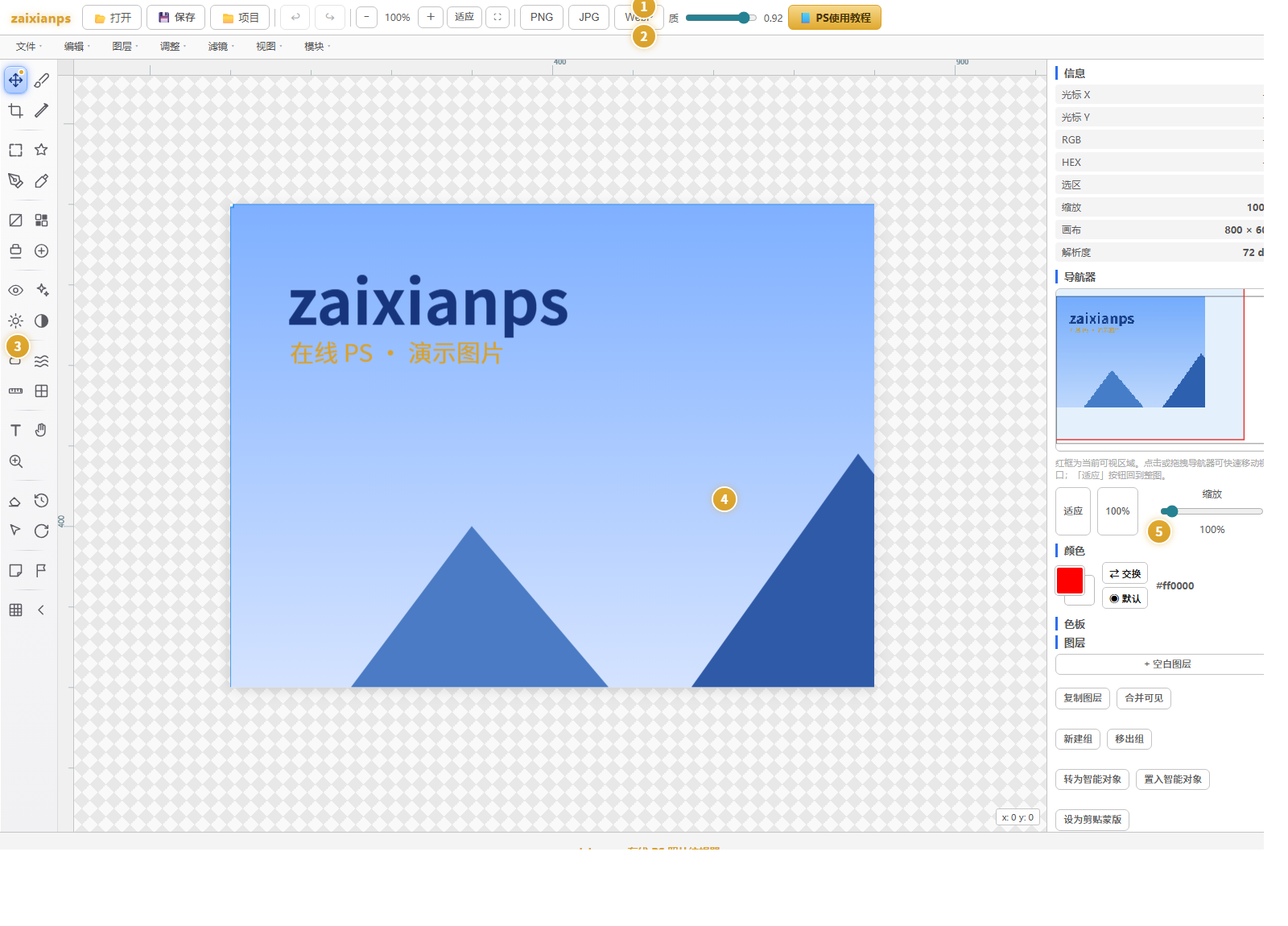Select the grid slice tool

tap(42, 391)
